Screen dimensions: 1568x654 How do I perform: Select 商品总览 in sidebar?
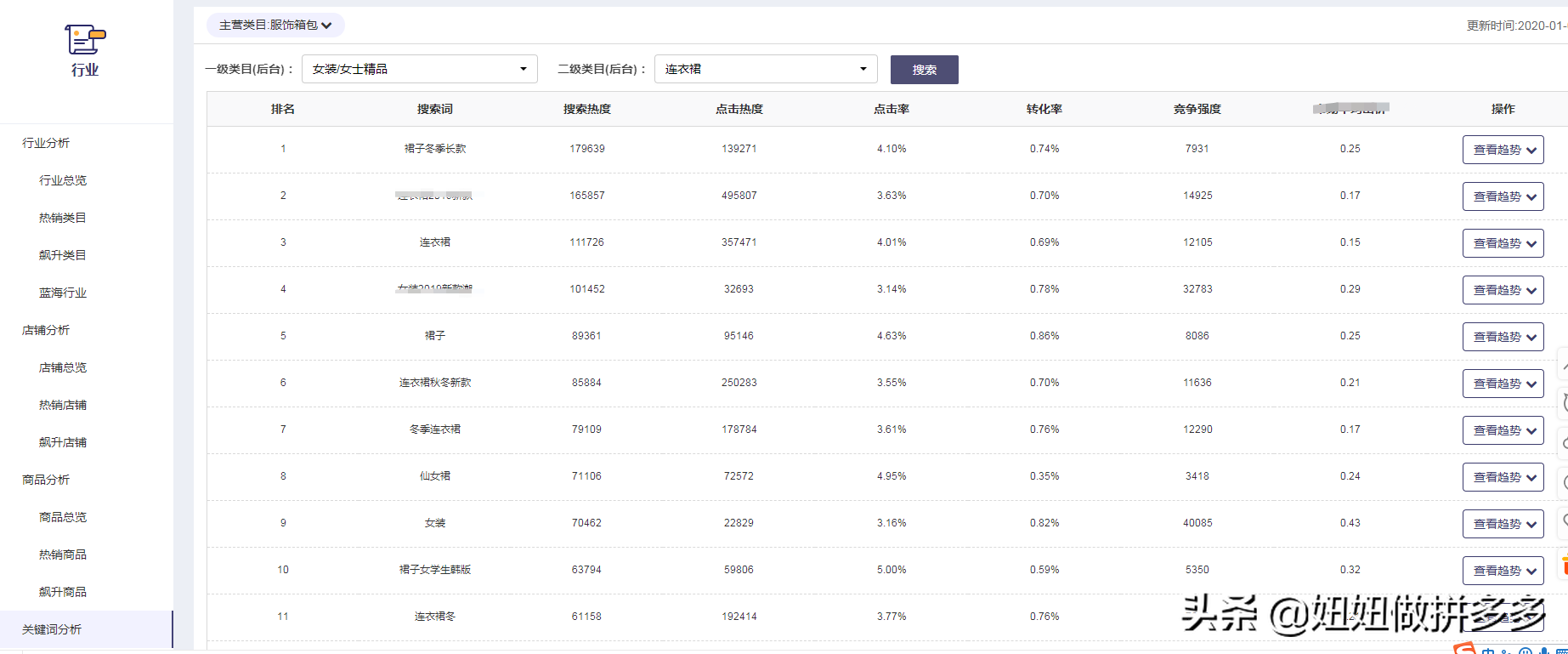pyautogui.click(x=63, y=517)
